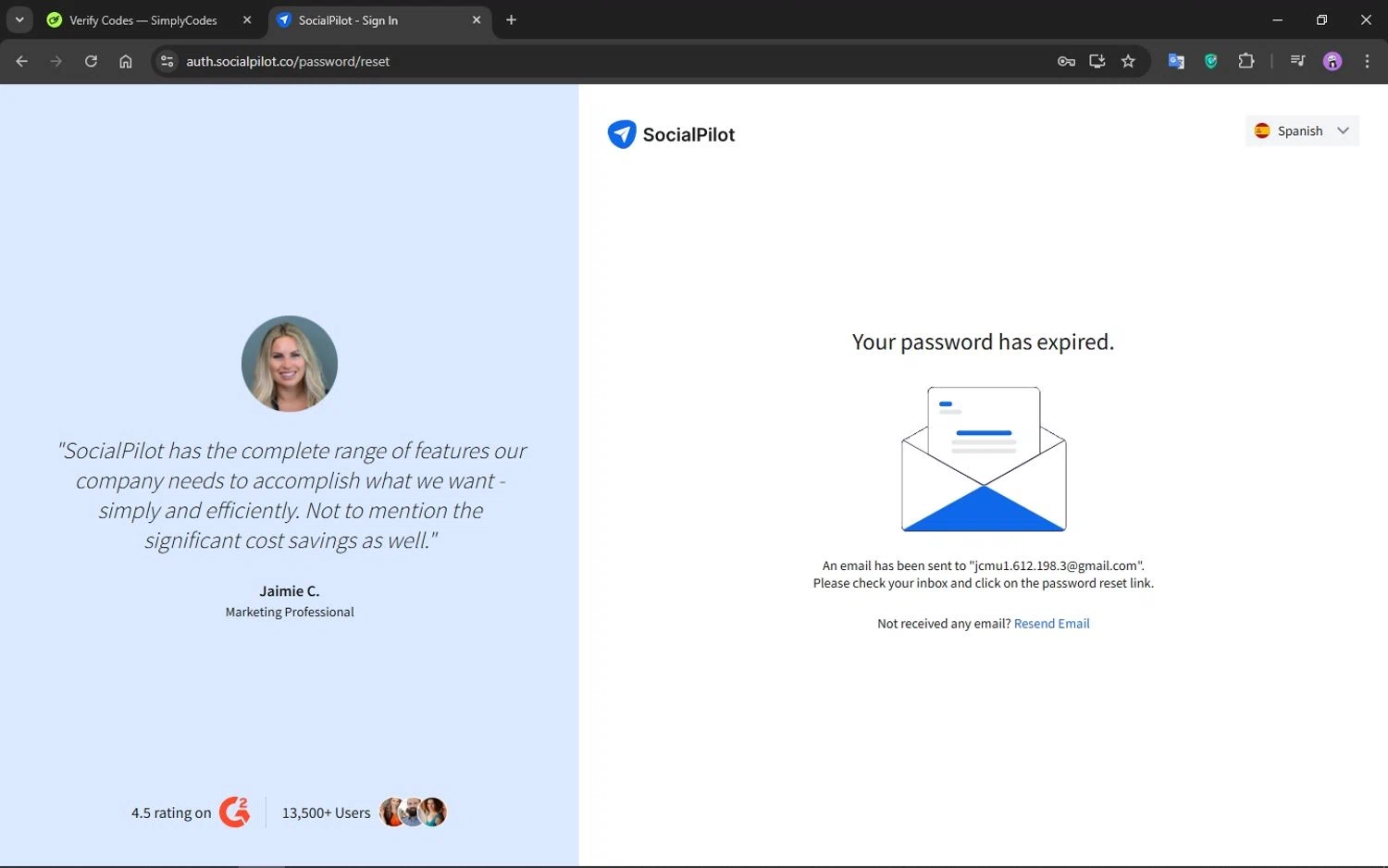
Task: Click the '4.5 rating on' text
Action: [x=171, y=812]
